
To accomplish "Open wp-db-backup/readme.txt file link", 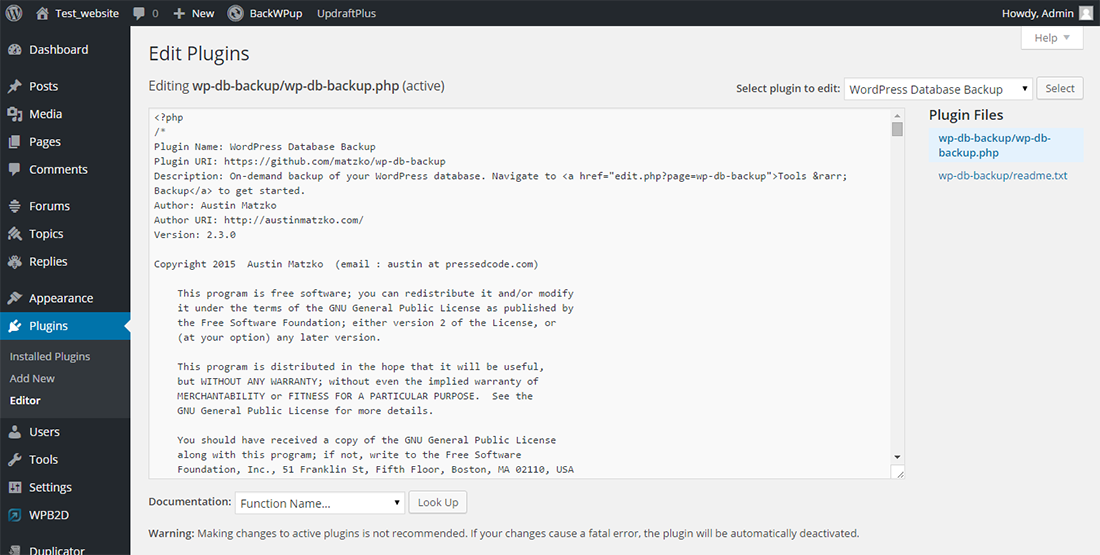I will (1003, 175).
